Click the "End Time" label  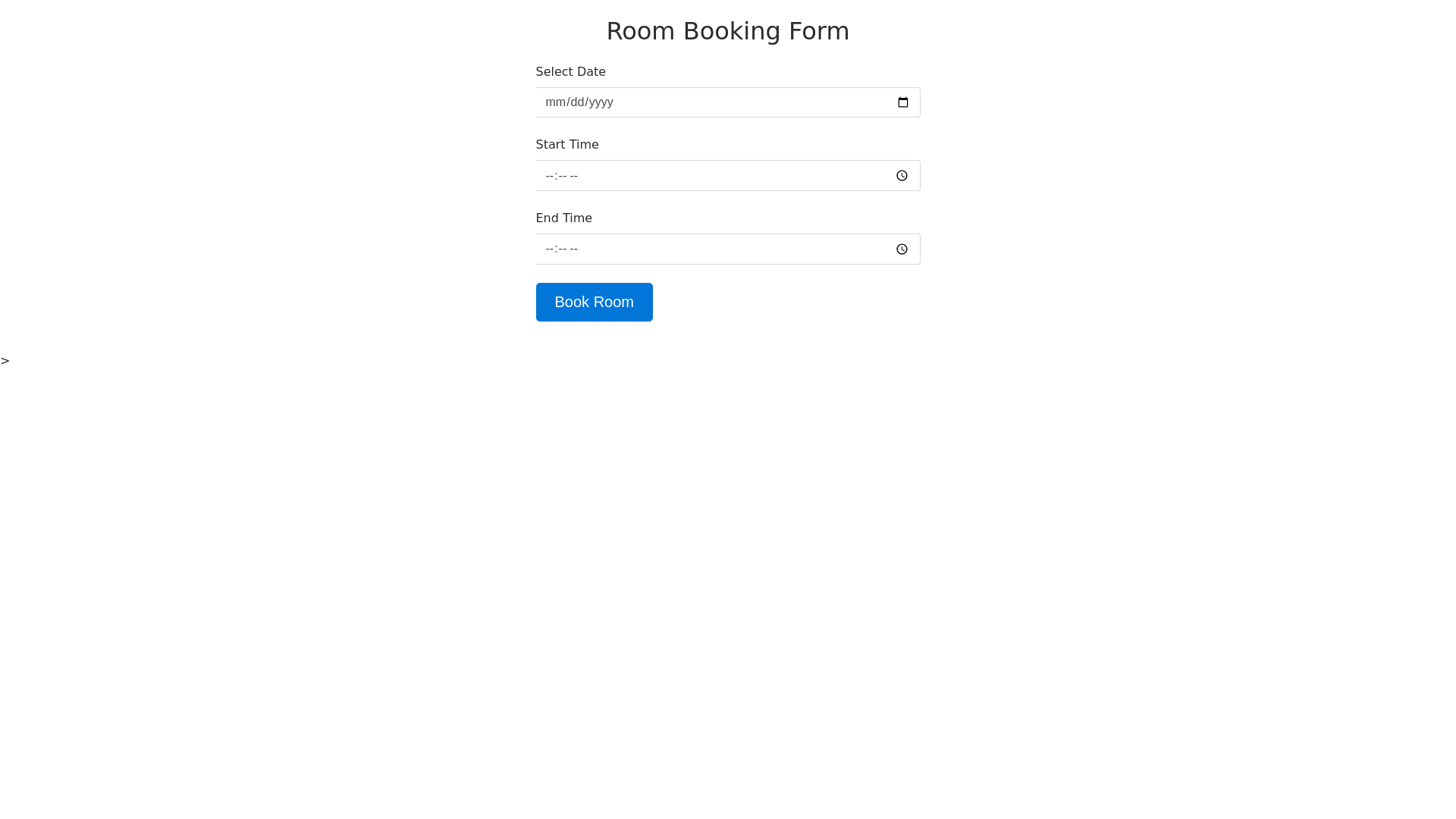563,218
